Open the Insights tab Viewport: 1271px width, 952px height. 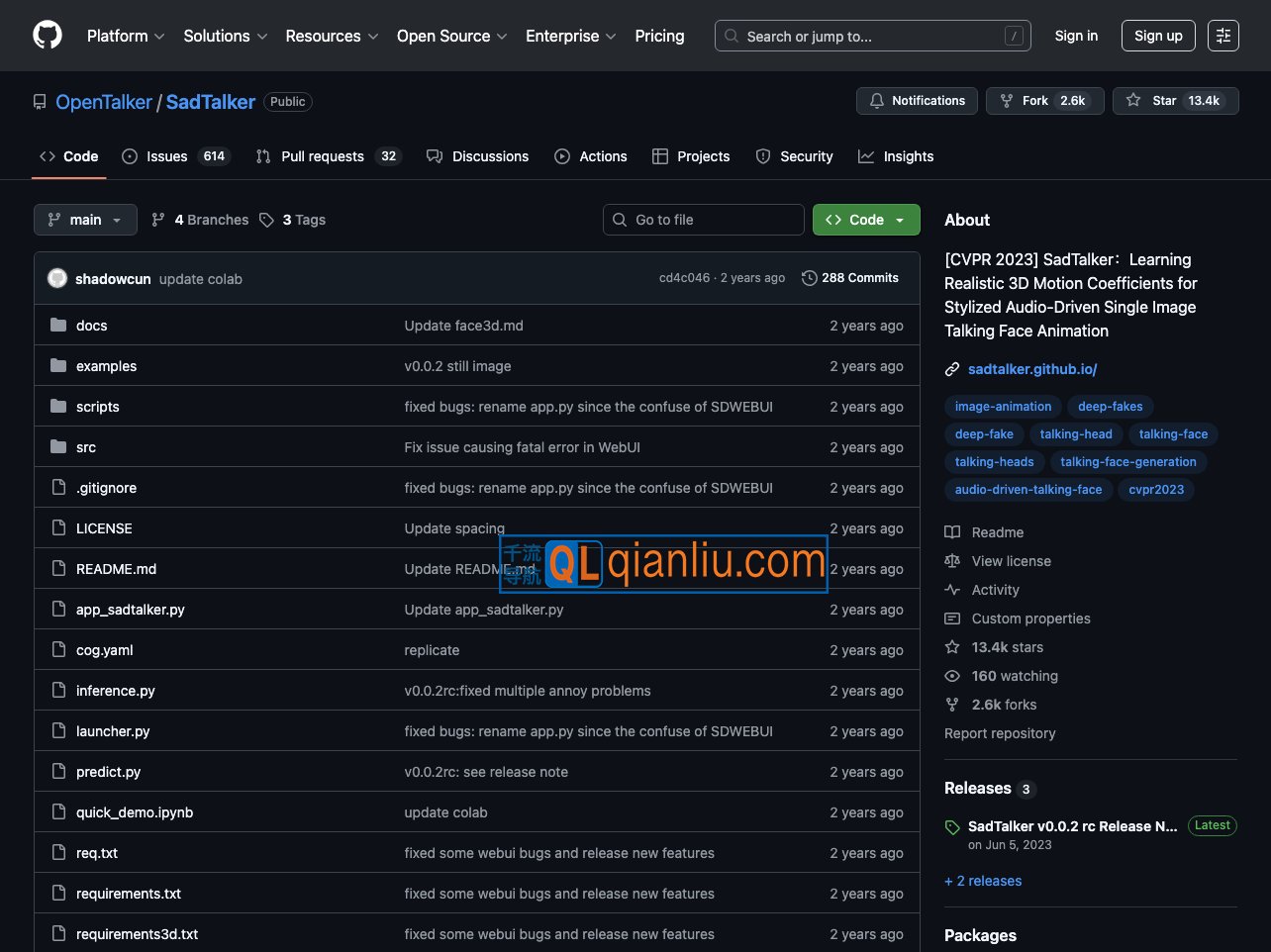pos(896,156)
